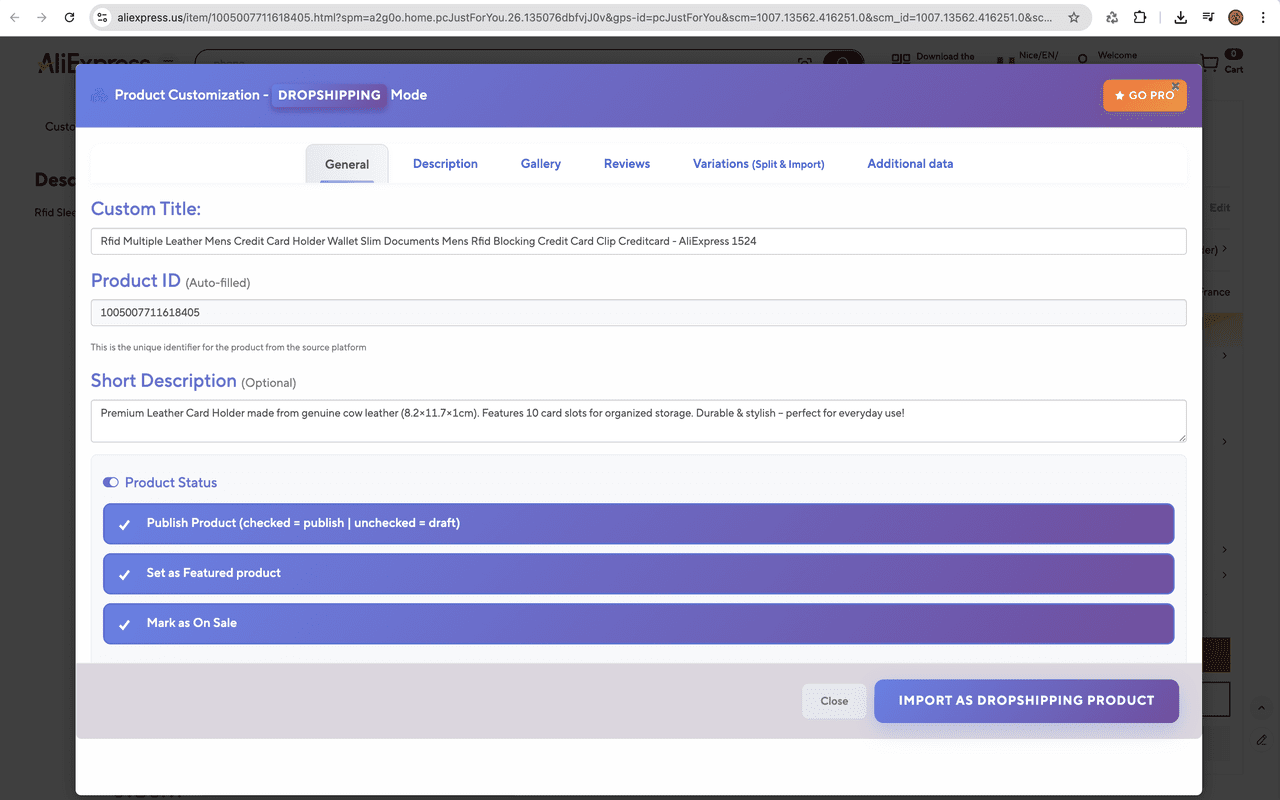Open the Description tab
Image resolution: width=1280 pixels, height=800 pixels.
pyautogui.click(x=445, y=164)
